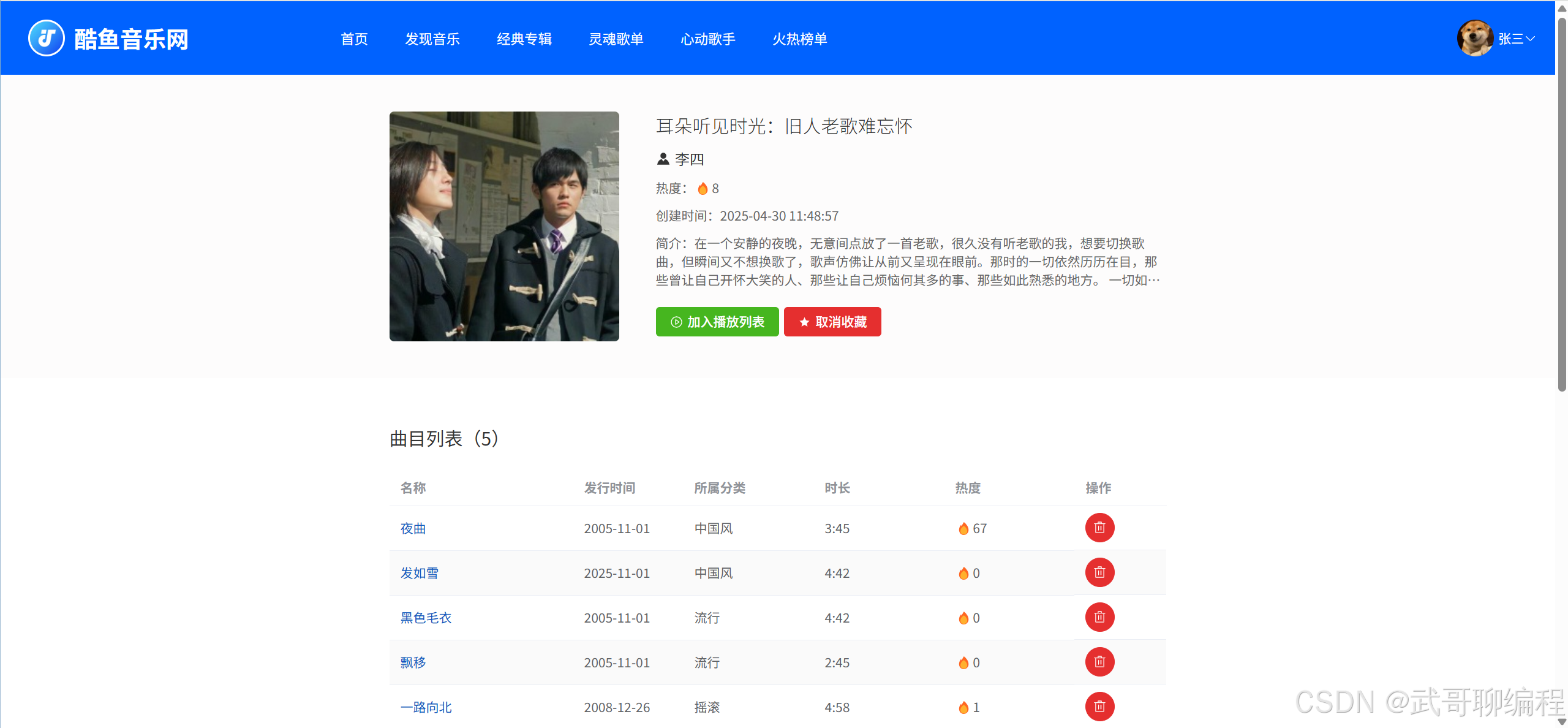The height and width of the screenshot is (728, 1568).
Task: Switch to 经典专辑 navigation tab
Action: (x=524, y=39)
